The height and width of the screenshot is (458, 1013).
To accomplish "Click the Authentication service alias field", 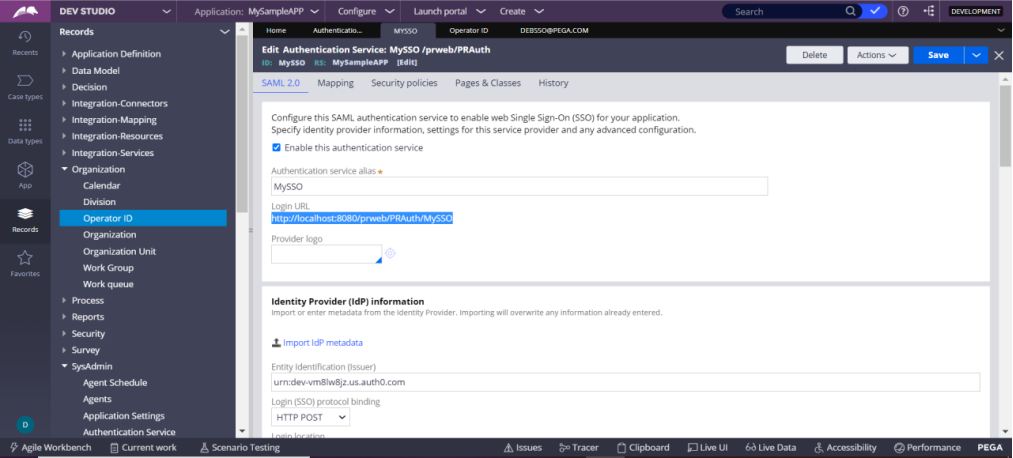I will [519, 187].
